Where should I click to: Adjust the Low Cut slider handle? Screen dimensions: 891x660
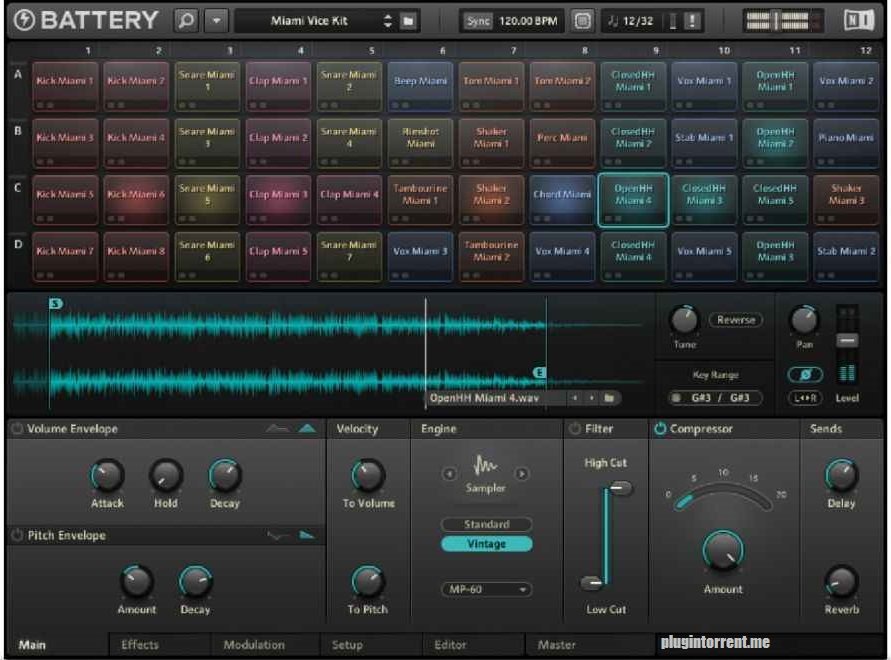[592, 582]
